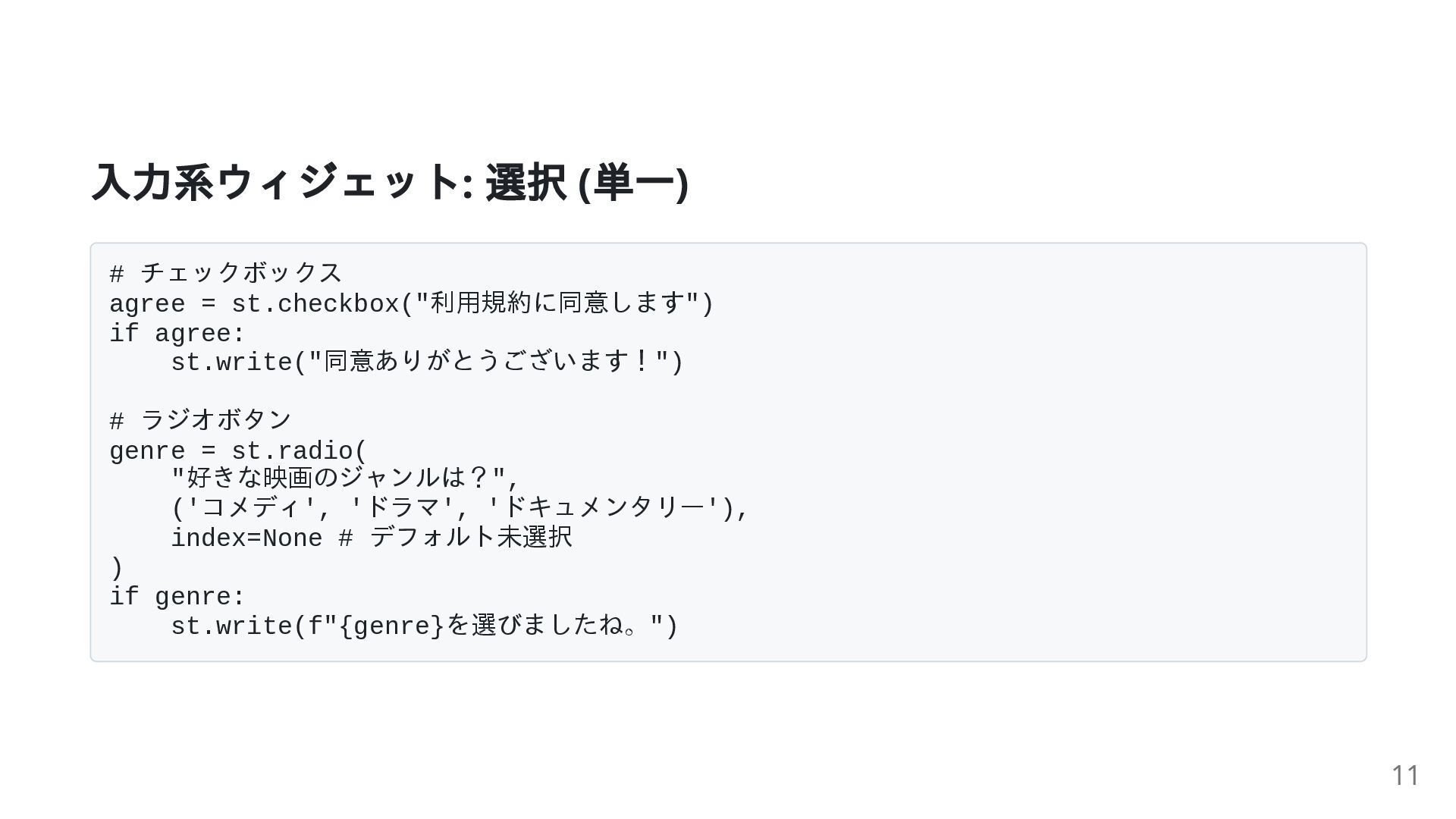Click the comment line # ラジオボタン

[x=201, y=420]
